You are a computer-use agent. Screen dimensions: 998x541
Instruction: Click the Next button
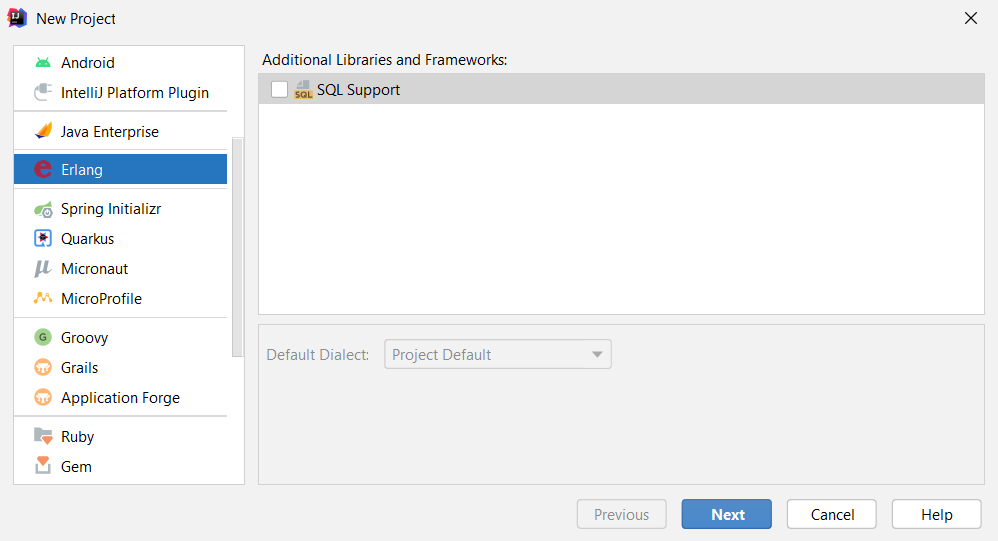pyautogui.click(x=727, y=514)
